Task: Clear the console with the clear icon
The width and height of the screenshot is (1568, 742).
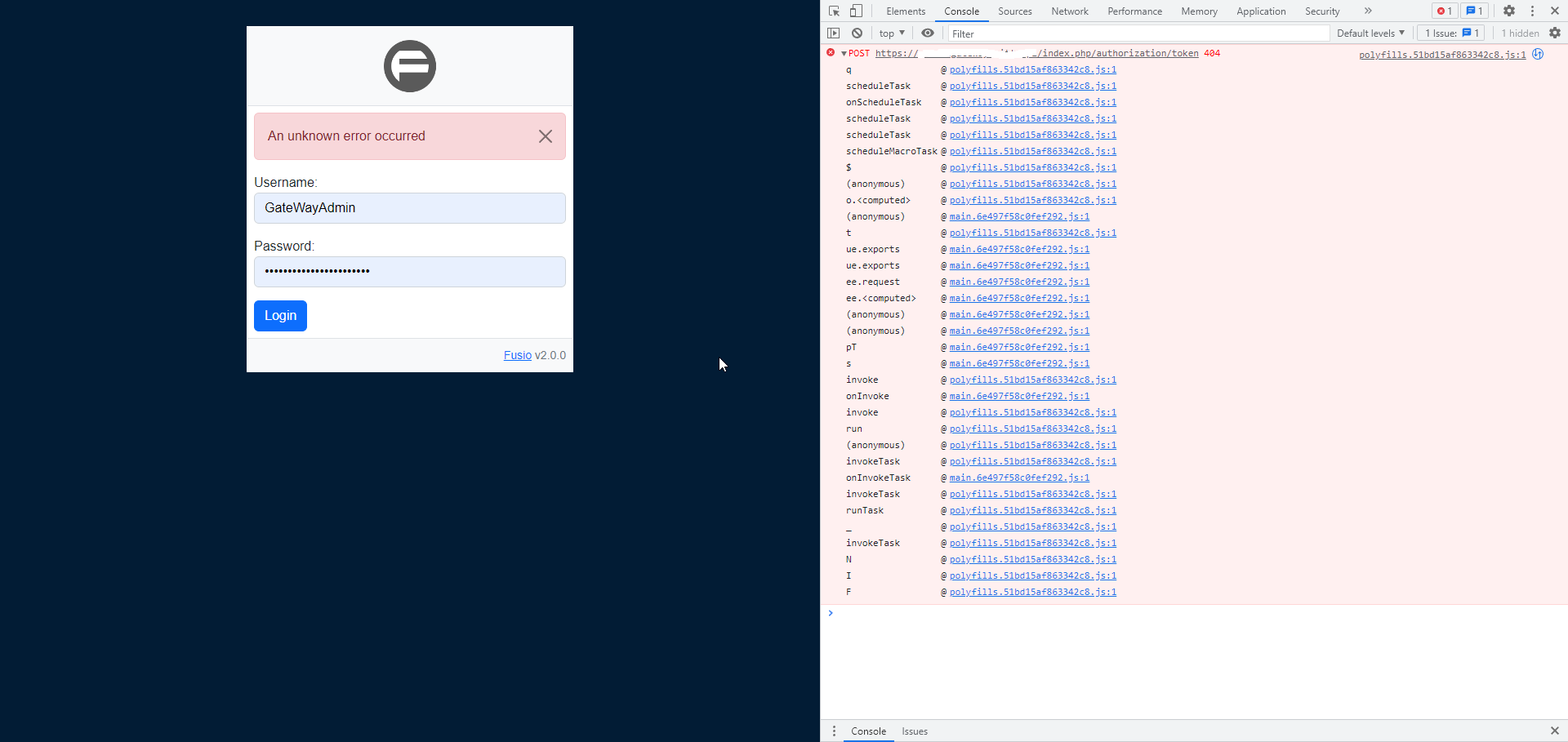Action: 857,33
